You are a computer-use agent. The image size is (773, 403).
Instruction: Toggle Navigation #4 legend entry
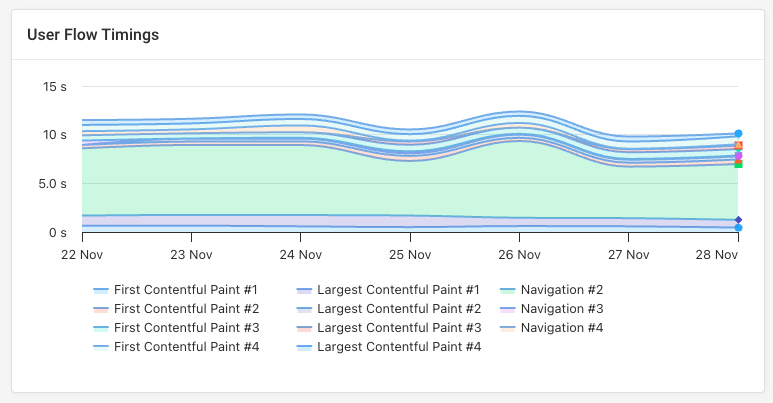(552, 328)
